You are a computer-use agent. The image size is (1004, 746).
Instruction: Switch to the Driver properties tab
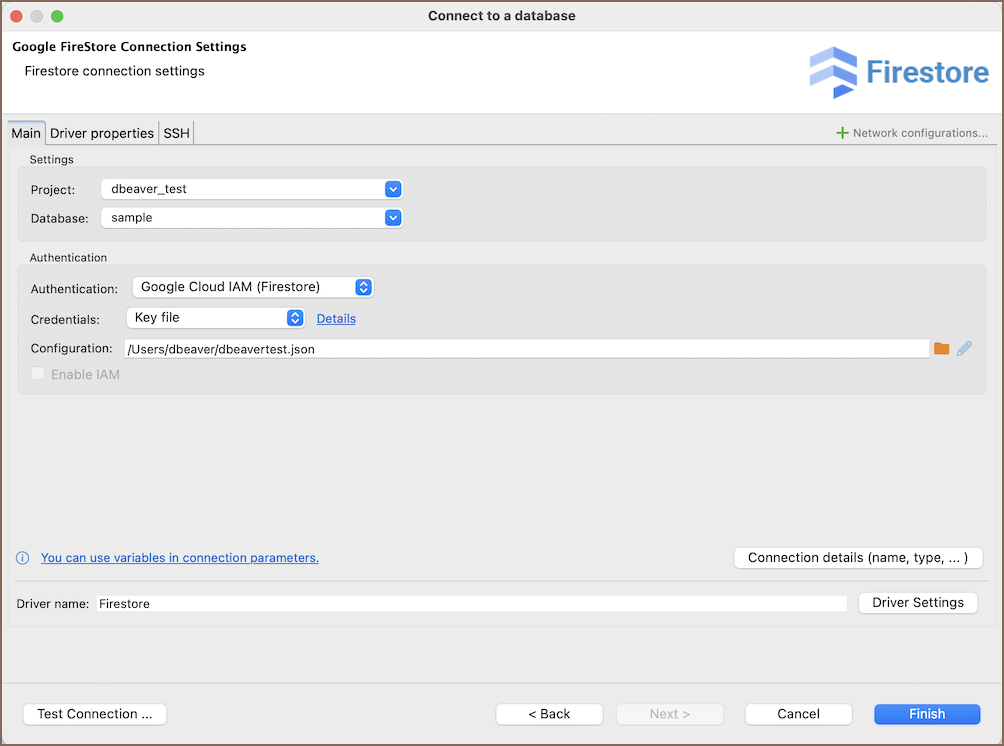click(102, 133)
